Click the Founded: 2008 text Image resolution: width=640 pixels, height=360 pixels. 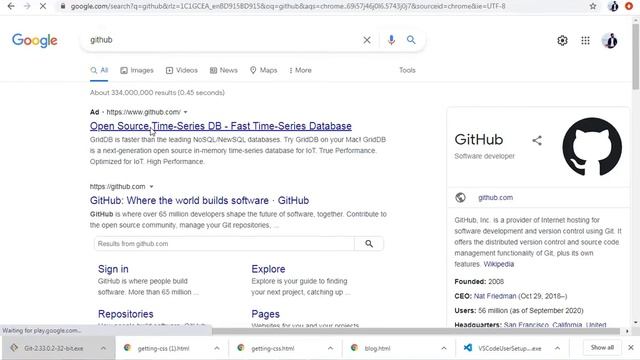tap(479, 282)
